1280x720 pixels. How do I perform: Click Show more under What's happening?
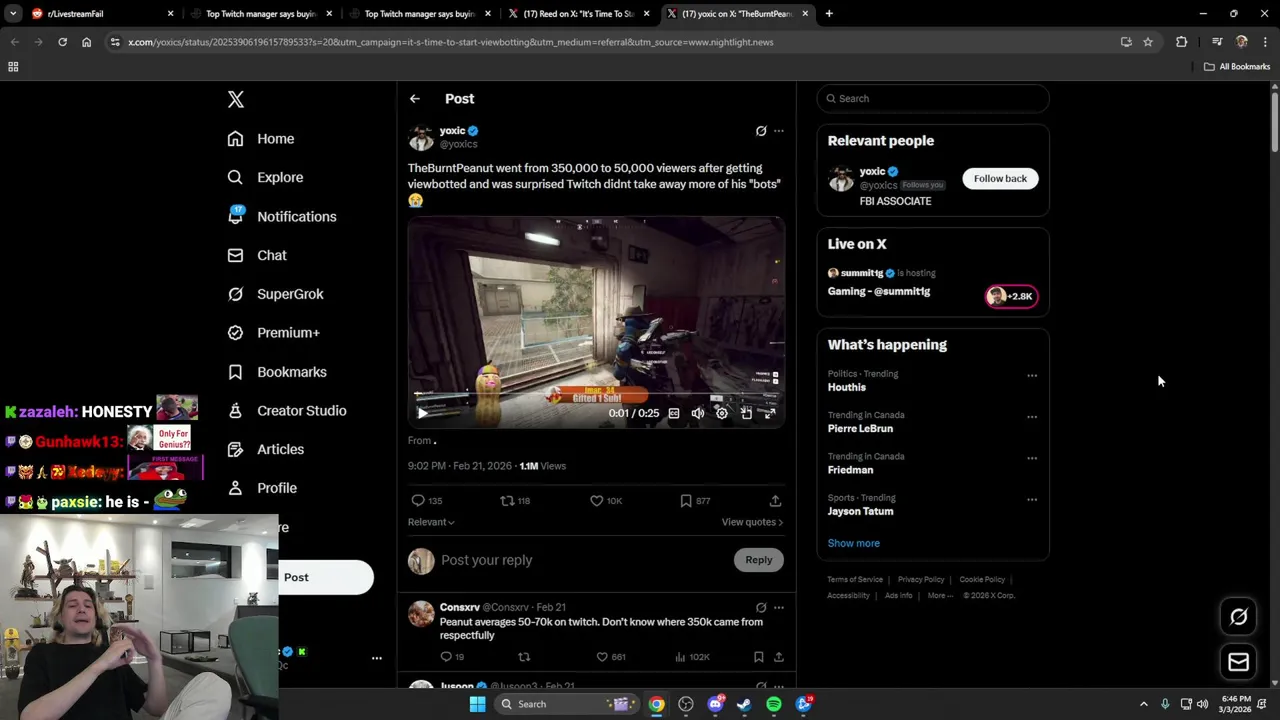(x=853, y=543)
